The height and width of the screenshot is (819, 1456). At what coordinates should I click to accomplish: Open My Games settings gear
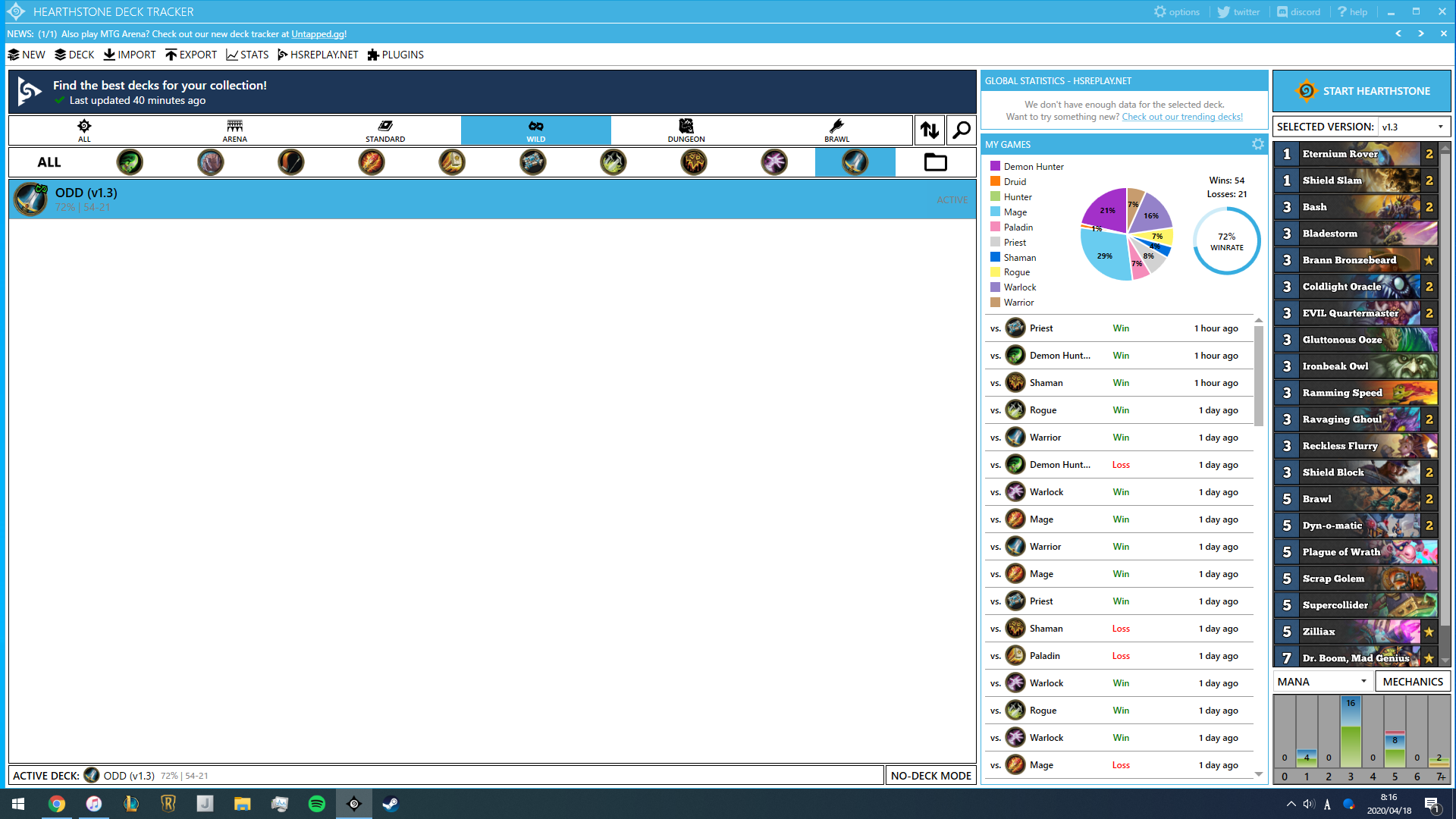(1258, 144)
